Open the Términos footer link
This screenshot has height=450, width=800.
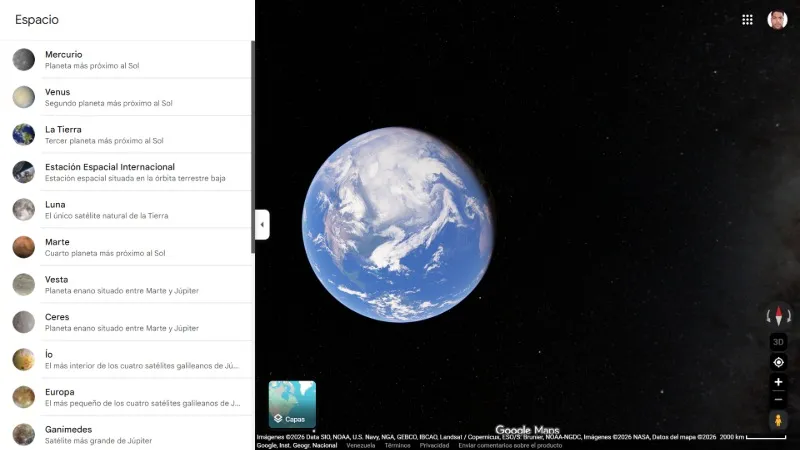(x=397, y=445)
